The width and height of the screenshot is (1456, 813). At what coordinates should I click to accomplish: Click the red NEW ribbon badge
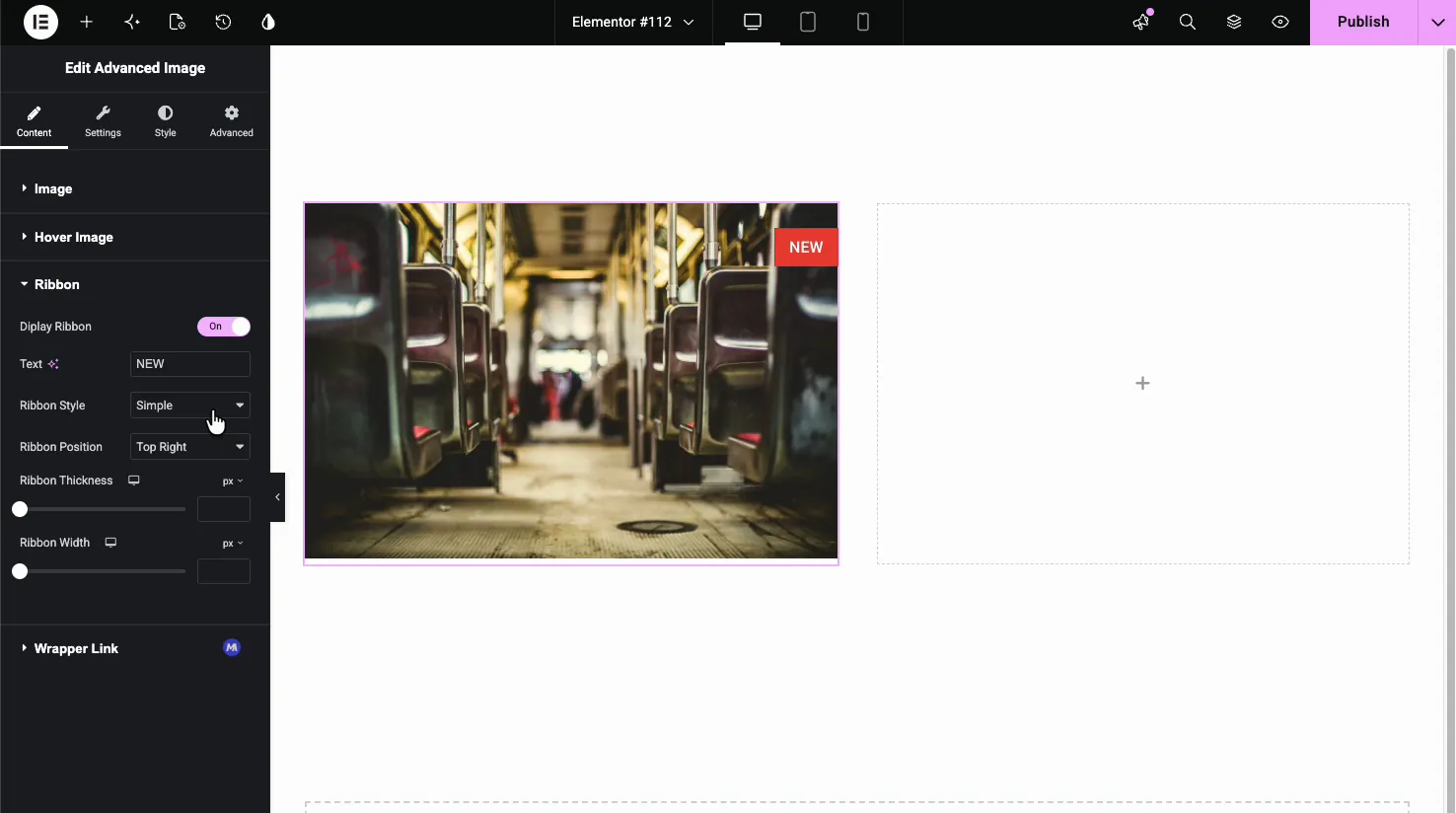point(806,248)
